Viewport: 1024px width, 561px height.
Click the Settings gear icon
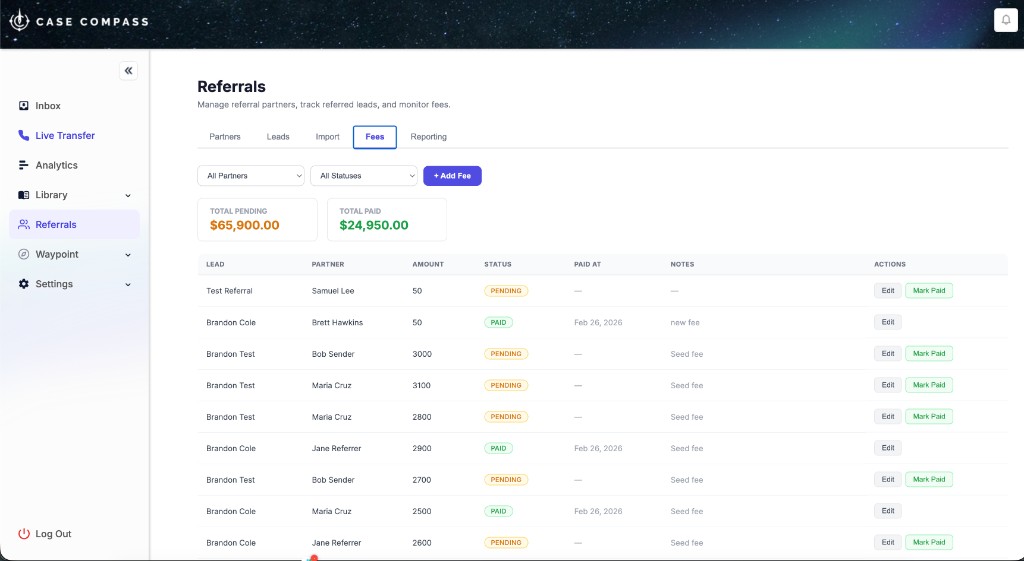click(x=24, y=284)
